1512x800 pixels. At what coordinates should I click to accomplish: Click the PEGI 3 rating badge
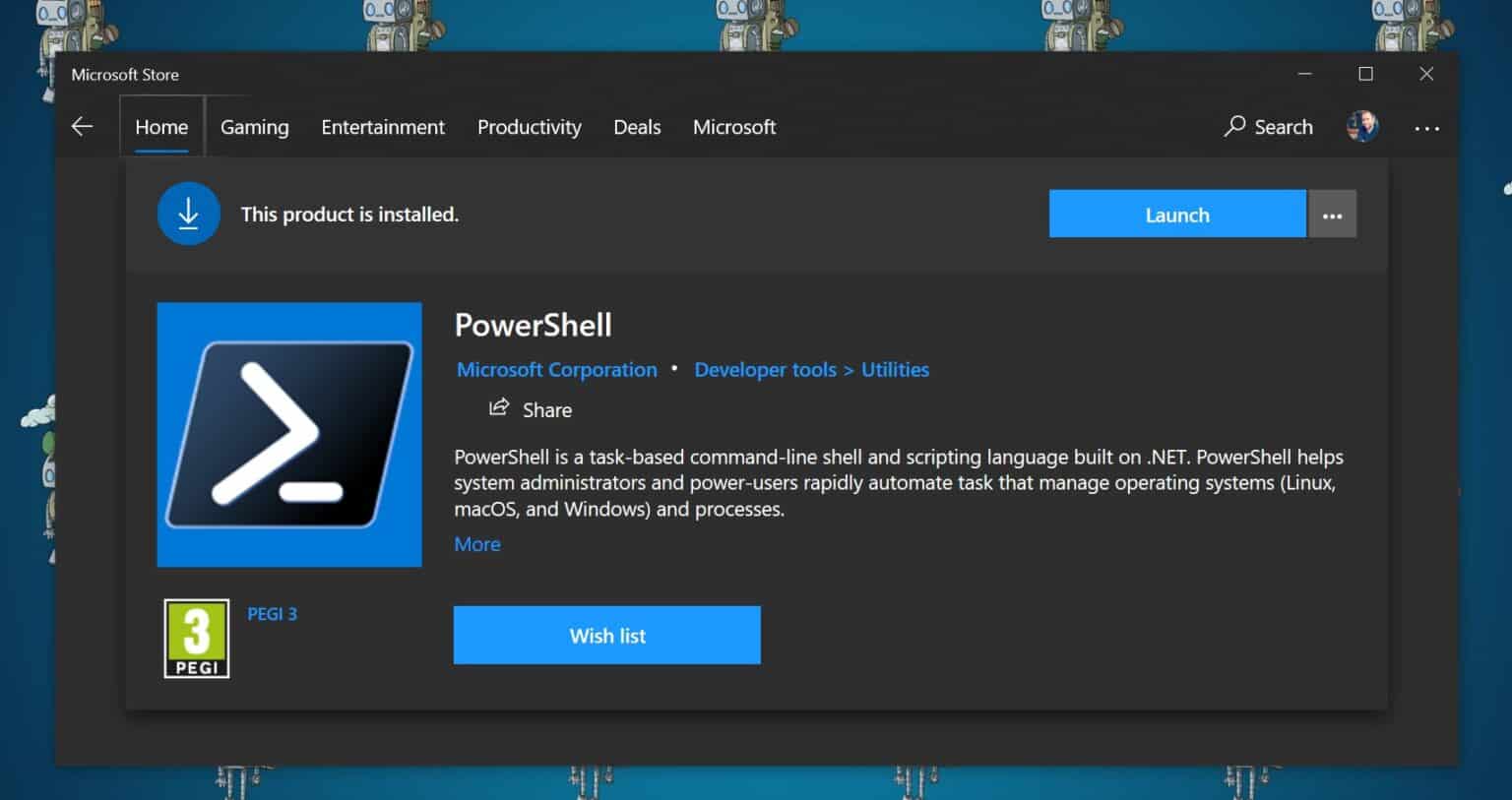pos(197,638)
